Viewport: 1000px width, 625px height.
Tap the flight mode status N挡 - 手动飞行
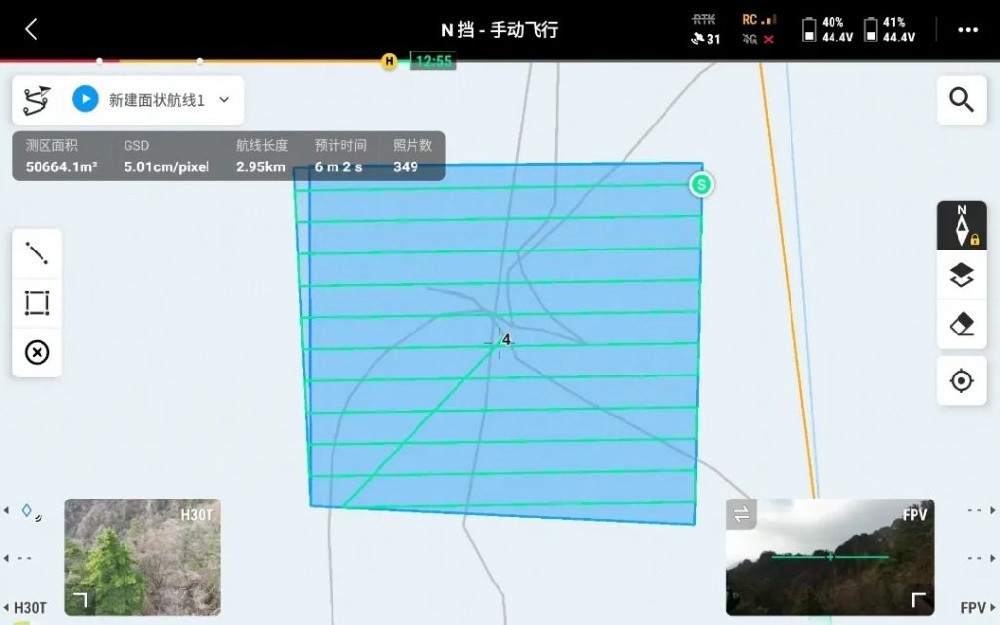coord(500,30)
